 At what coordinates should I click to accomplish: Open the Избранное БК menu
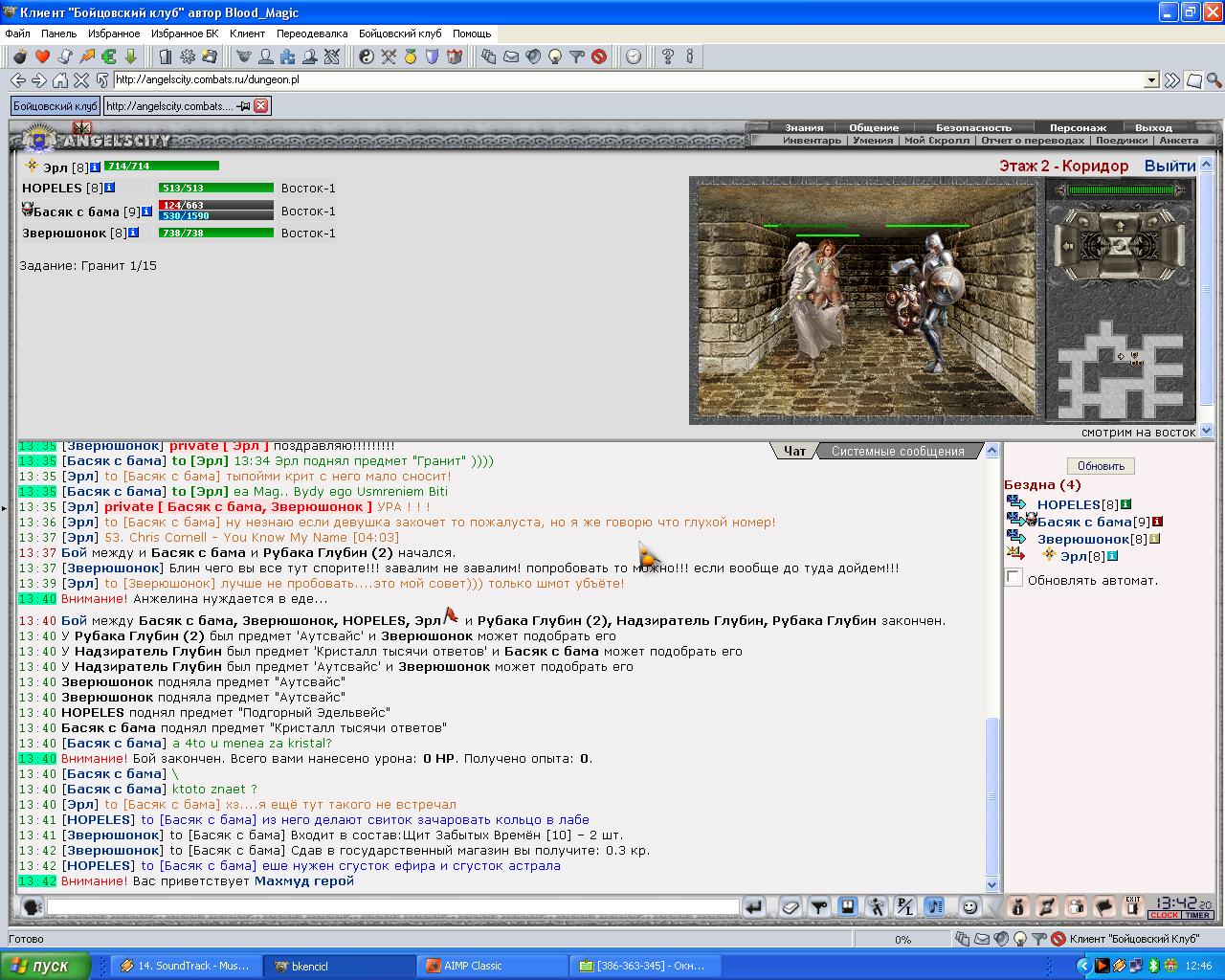click(185, 33)
